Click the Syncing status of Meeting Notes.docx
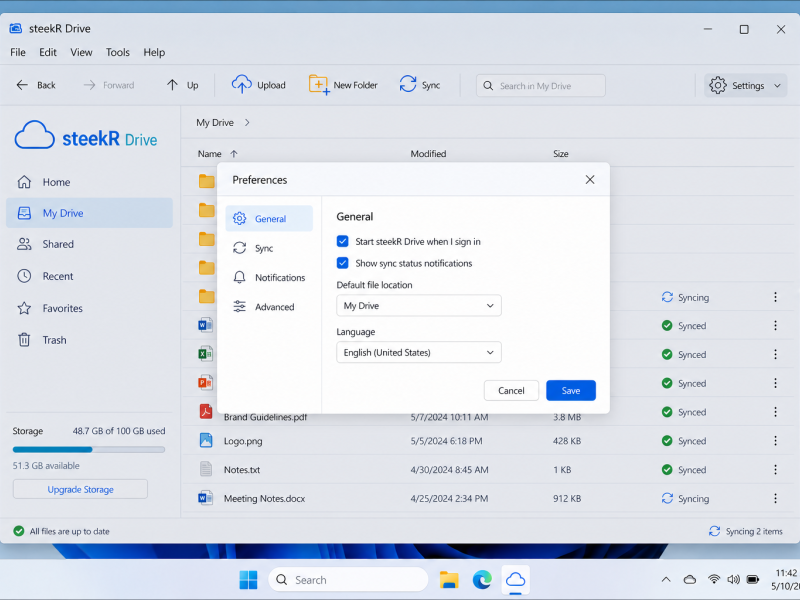The height and width of the screenshot is (600, 800). (685, 498)
